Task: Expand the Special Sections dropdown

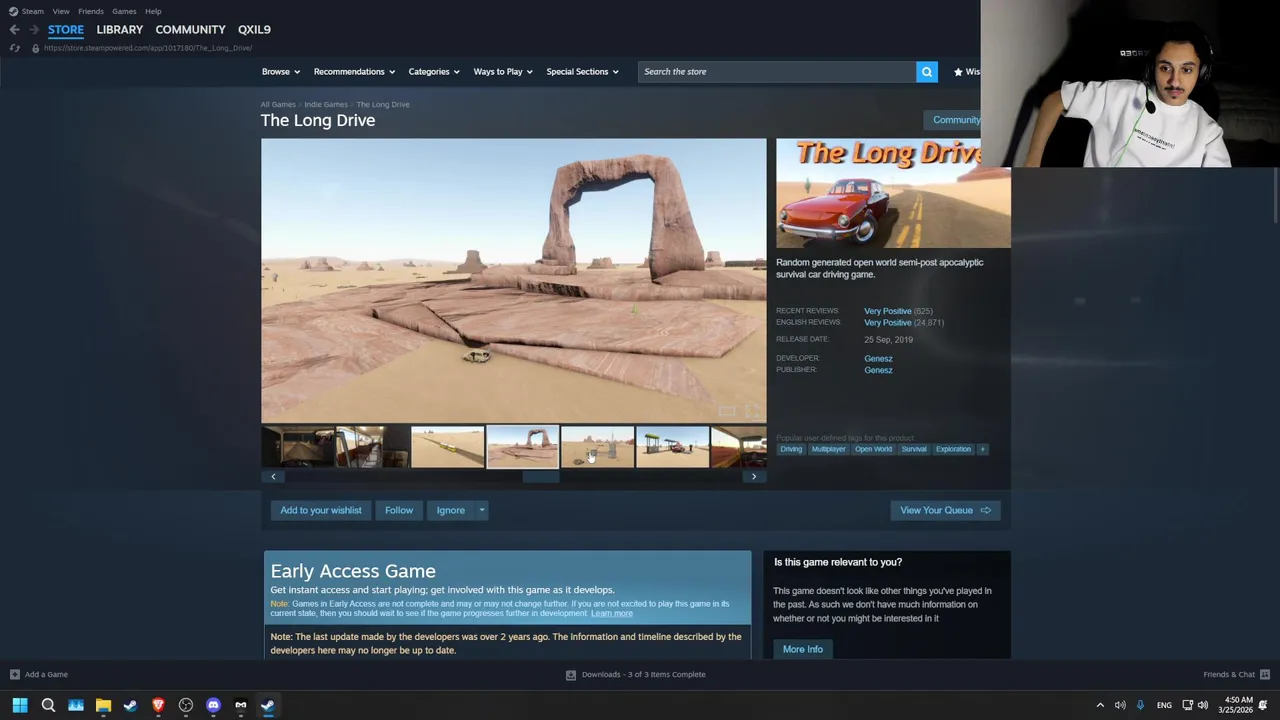Action: coord(582,72)
